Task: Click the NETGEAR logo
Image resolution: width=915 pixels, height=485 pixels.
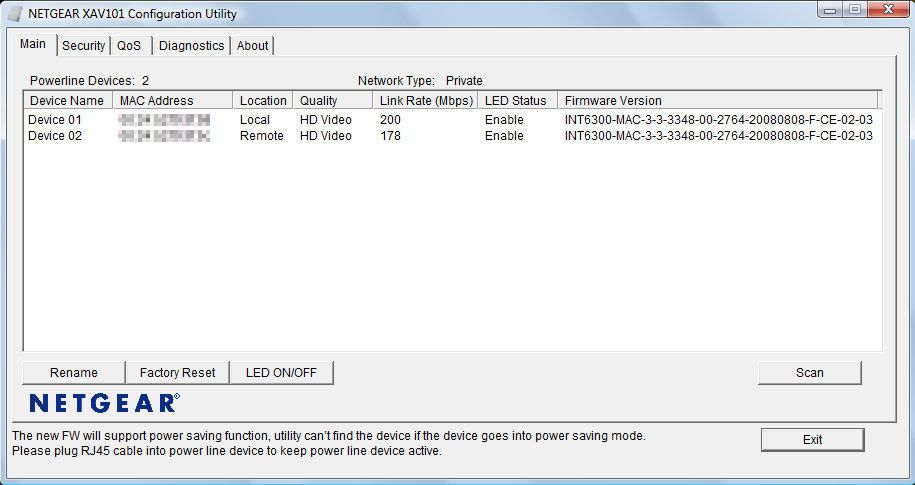Action: pos(104,403)
